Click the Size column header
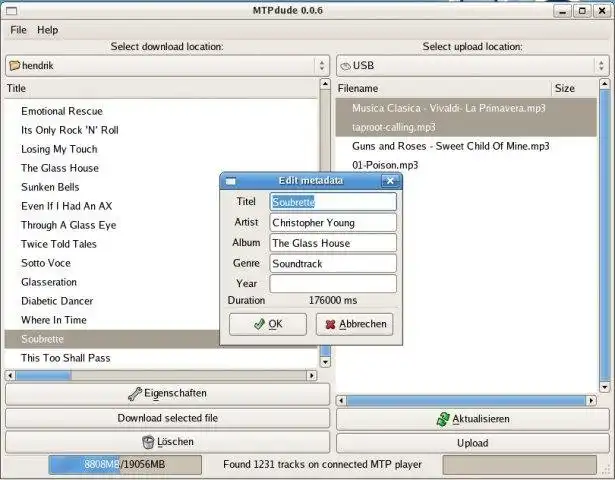615x480 pixels. tap(573, 88)
